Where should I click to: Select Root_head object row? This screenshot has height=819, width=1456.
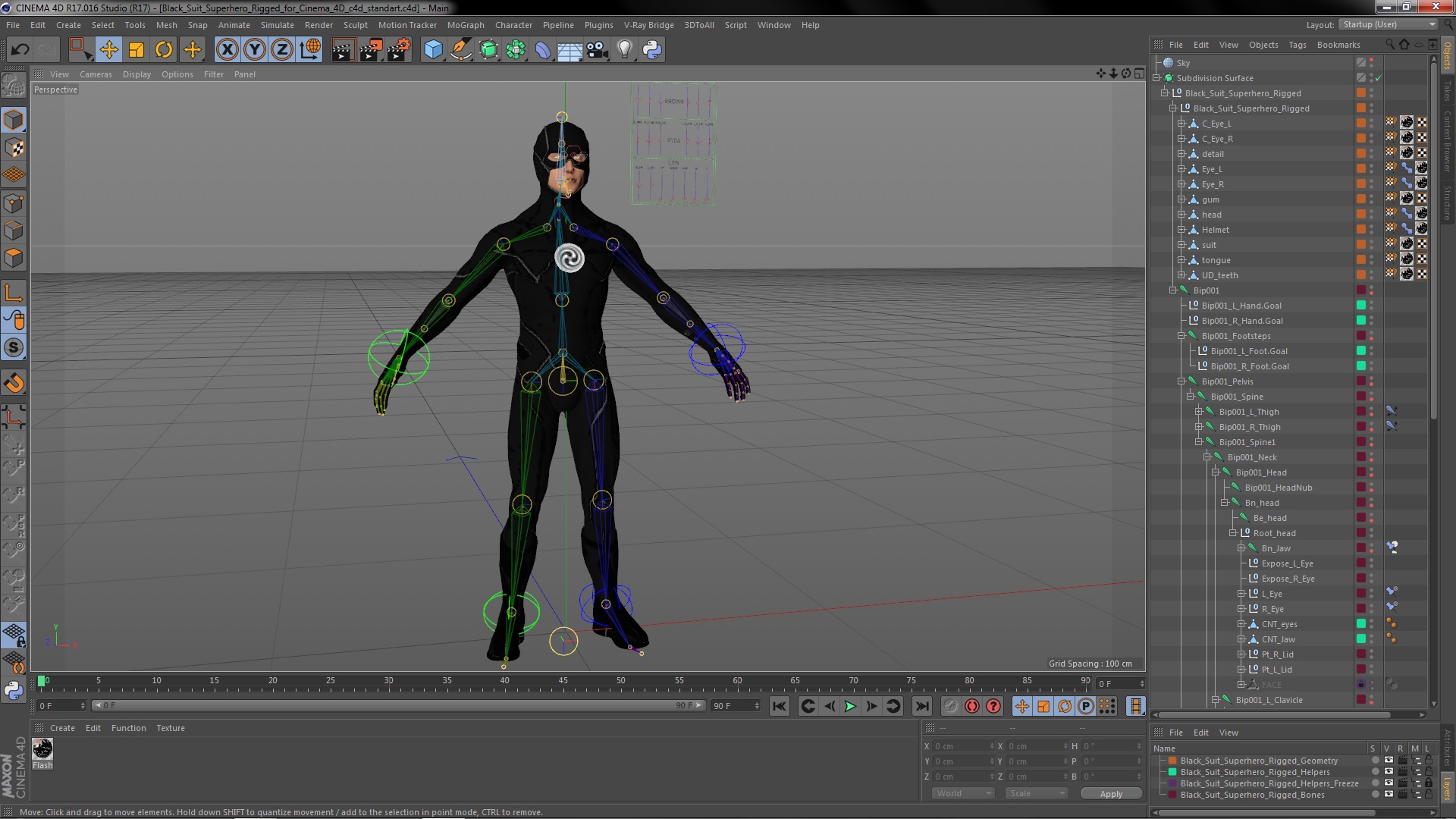(x=1274, y=533)
